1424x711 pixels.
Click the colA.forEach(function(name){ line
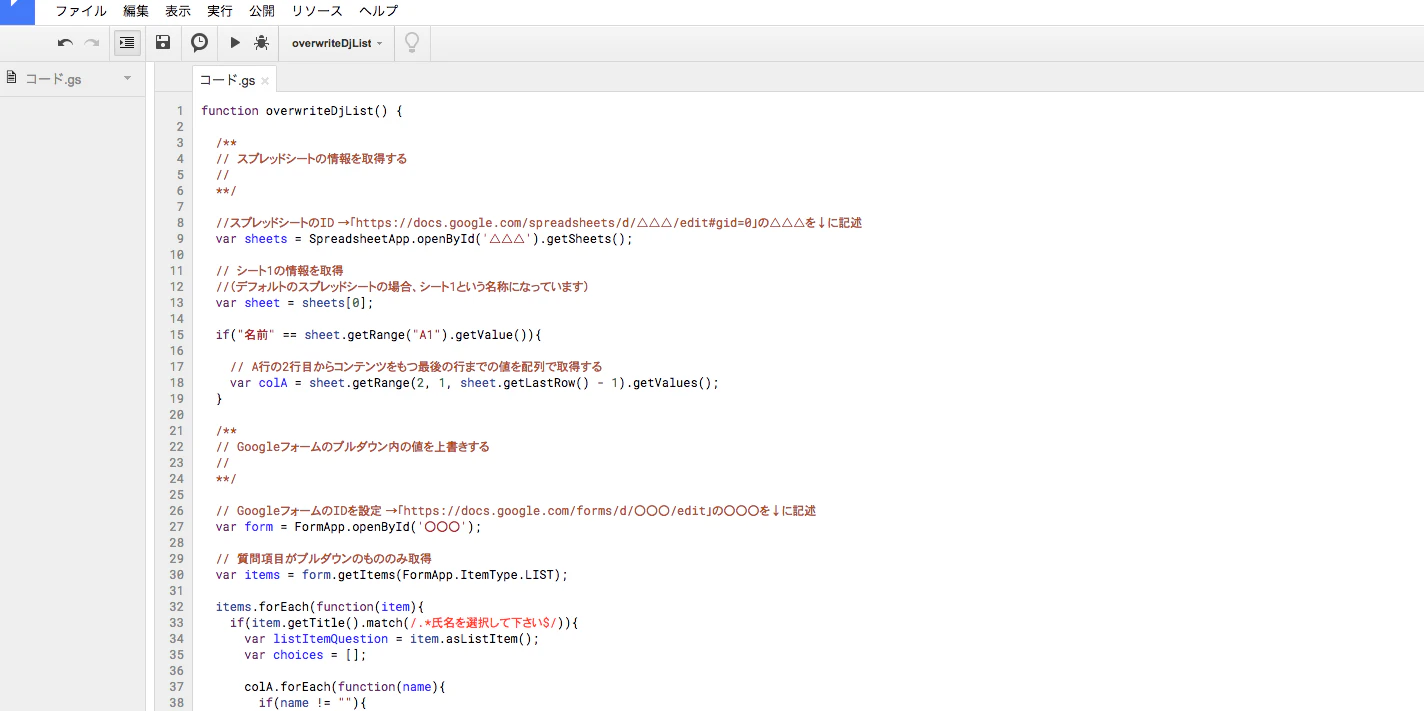(x=344, y=687)
